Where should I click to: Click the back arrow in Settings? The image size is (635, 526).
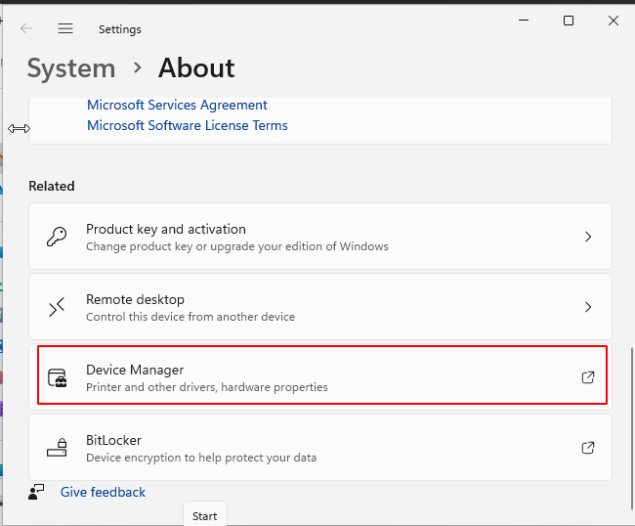point(26,29)
